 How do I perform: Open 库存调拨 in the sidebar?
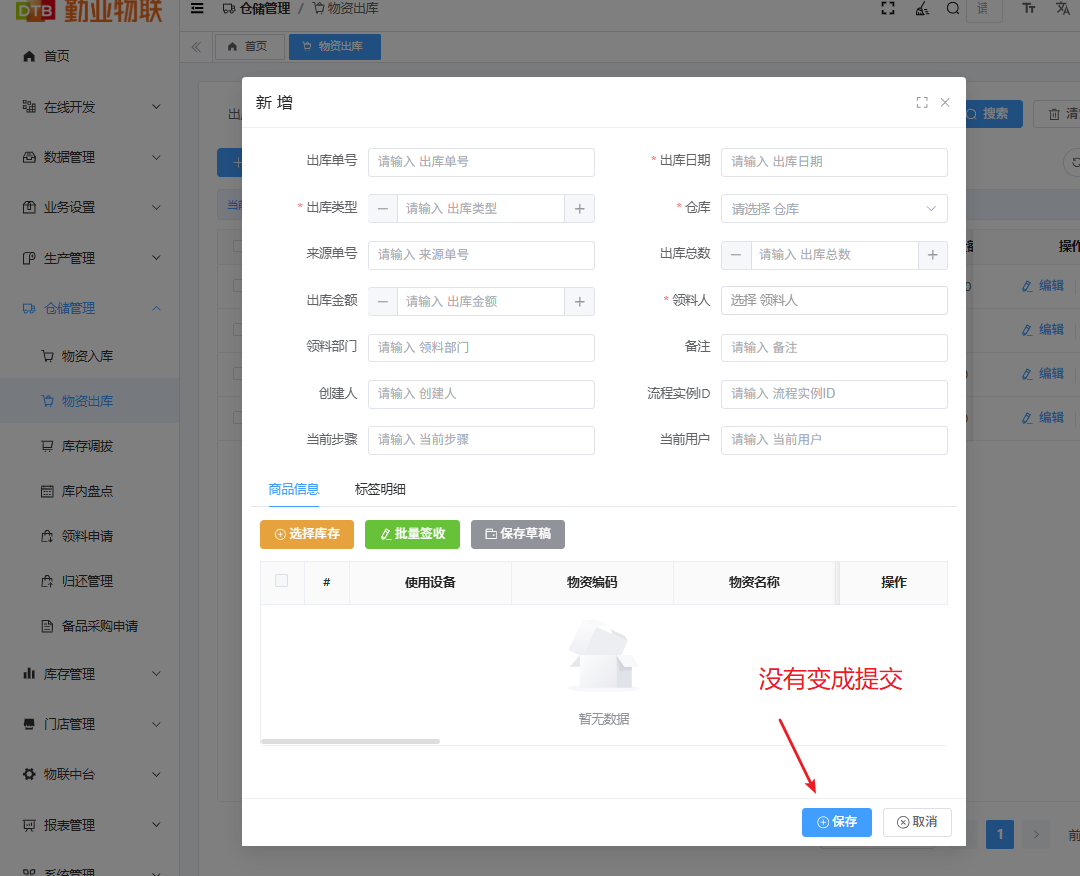[90, 446]
